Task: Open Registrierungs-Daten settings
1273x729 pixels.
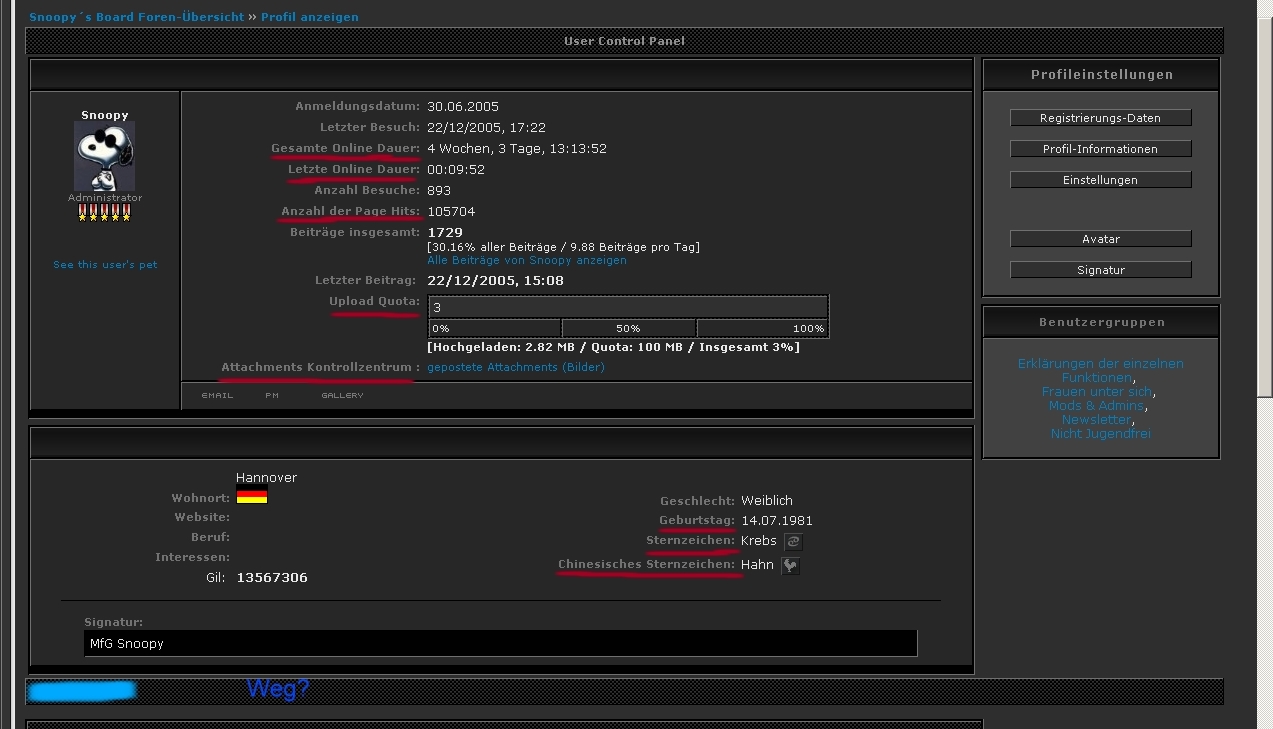Action: point(1100,118)
